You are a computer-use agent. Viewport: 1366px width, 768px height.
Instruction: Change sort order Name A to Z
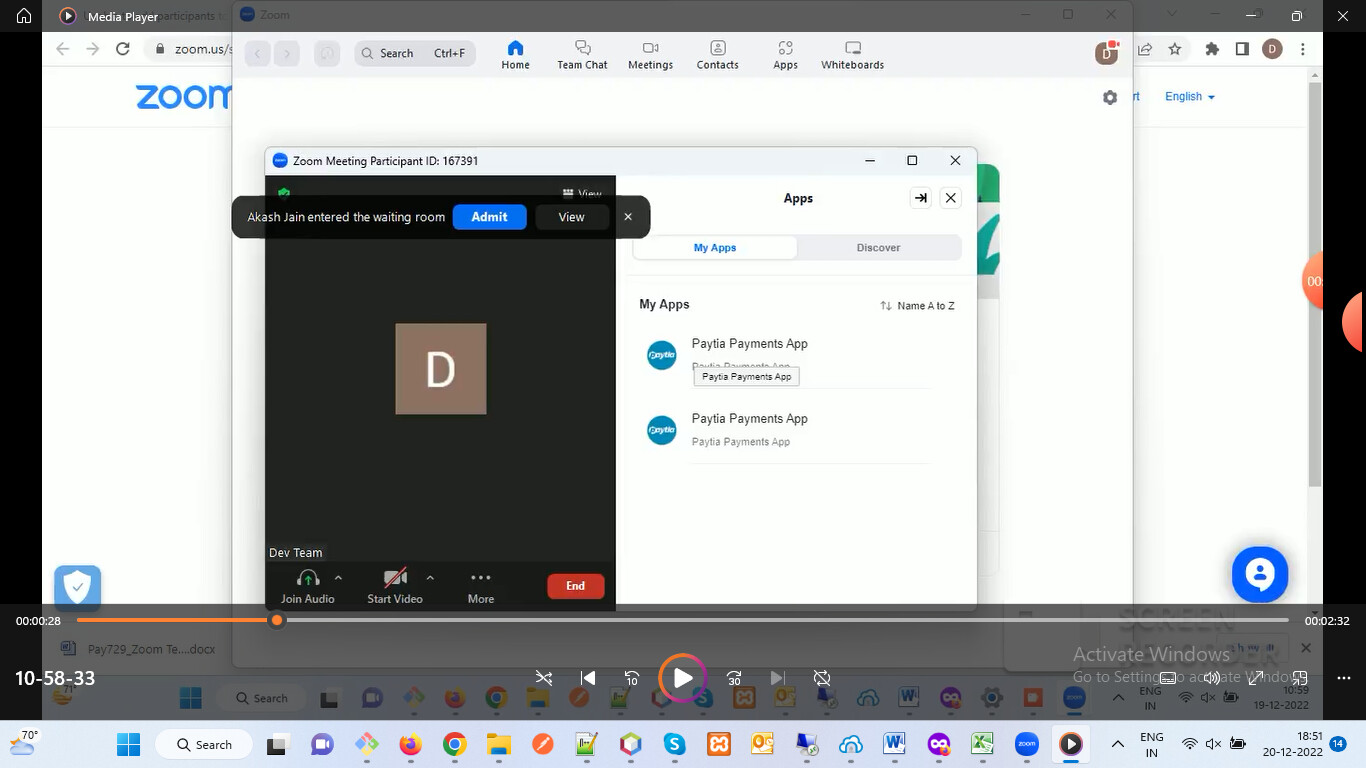917,306
